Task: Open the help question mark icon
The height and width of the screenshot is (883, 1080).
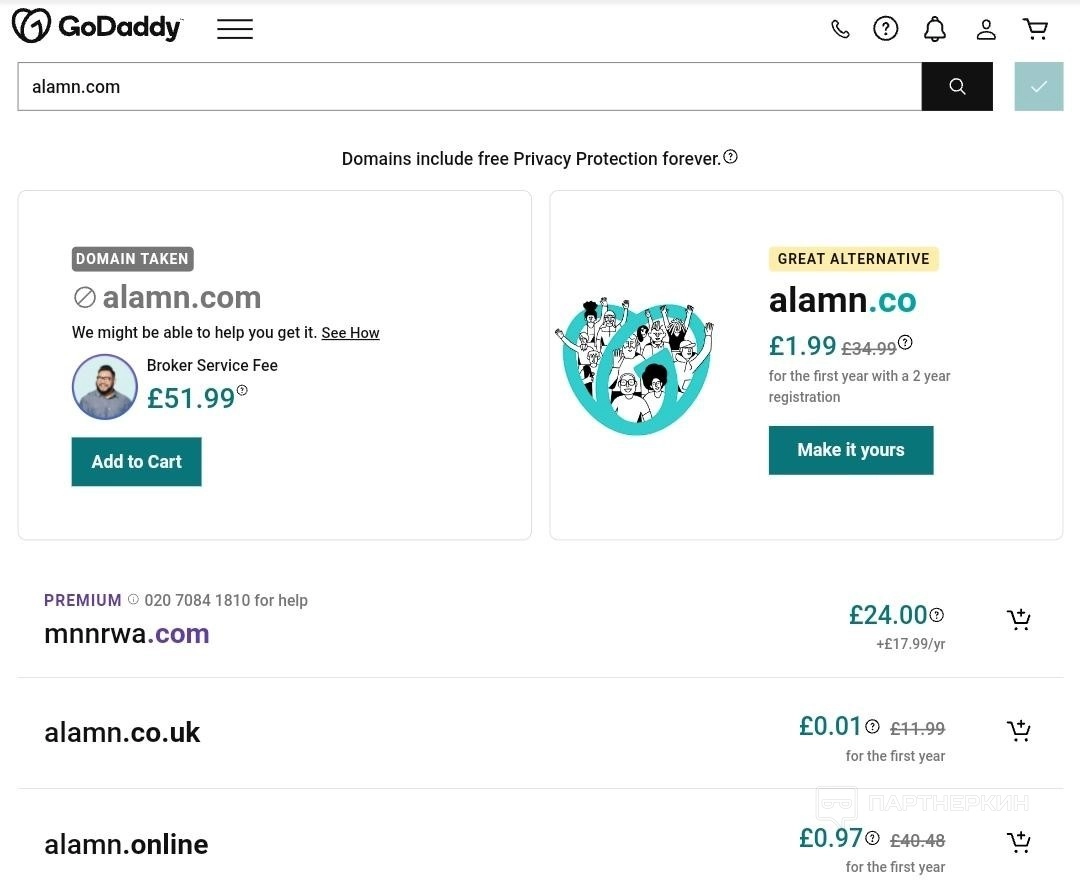Action: click(886, 29)
